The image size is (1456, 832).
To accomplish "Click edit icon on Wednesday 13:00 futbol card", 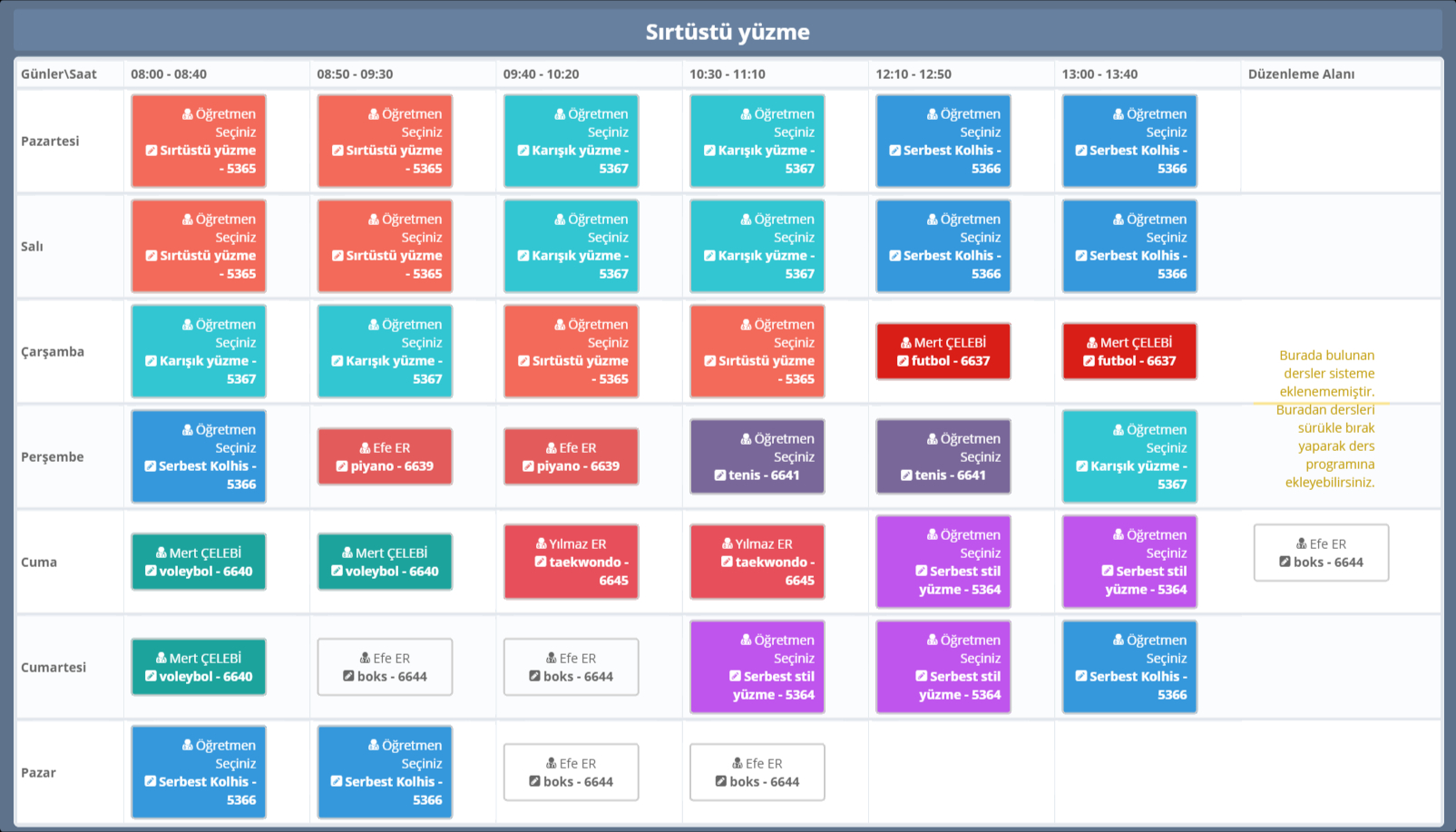I will (x=1089, y=361).
